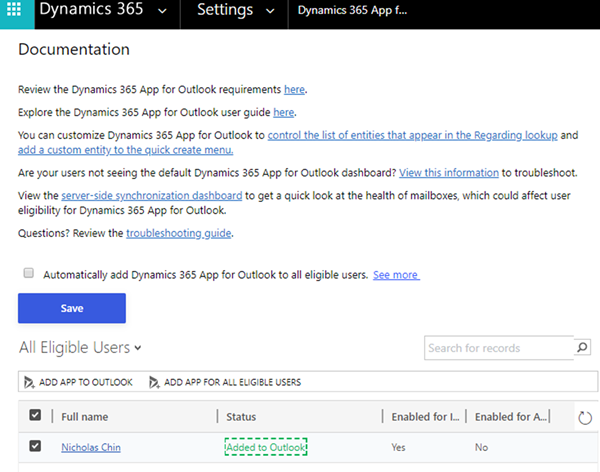
Task: Open the troubleshooting guide link
Action: click(x=179, y=233)
